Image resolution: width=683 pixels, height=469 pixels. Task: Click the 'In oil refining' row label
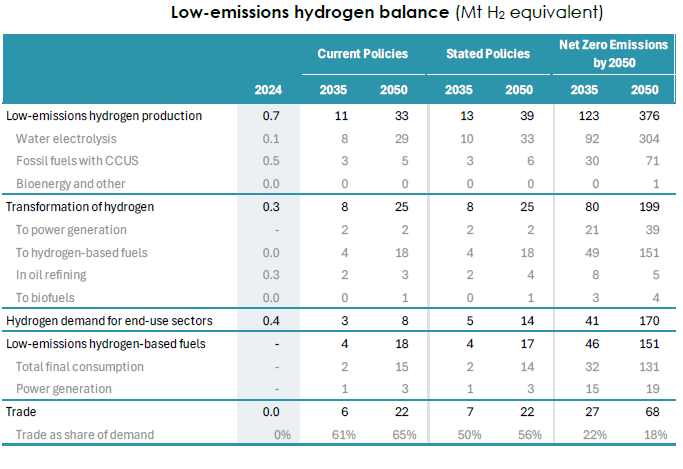click(56, 275)
